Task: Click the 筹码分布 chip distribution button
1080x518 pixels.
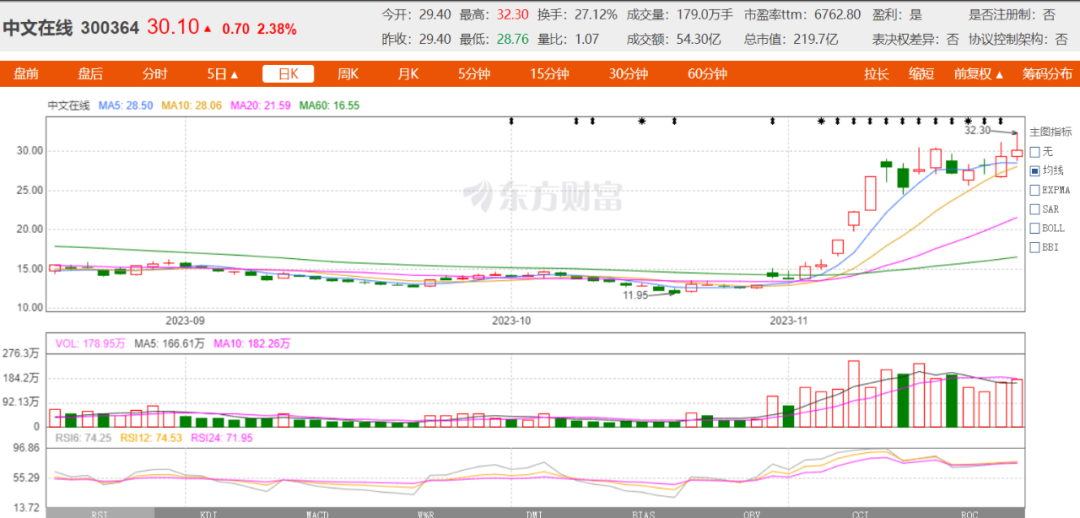Action: (x=1046, y=74)
